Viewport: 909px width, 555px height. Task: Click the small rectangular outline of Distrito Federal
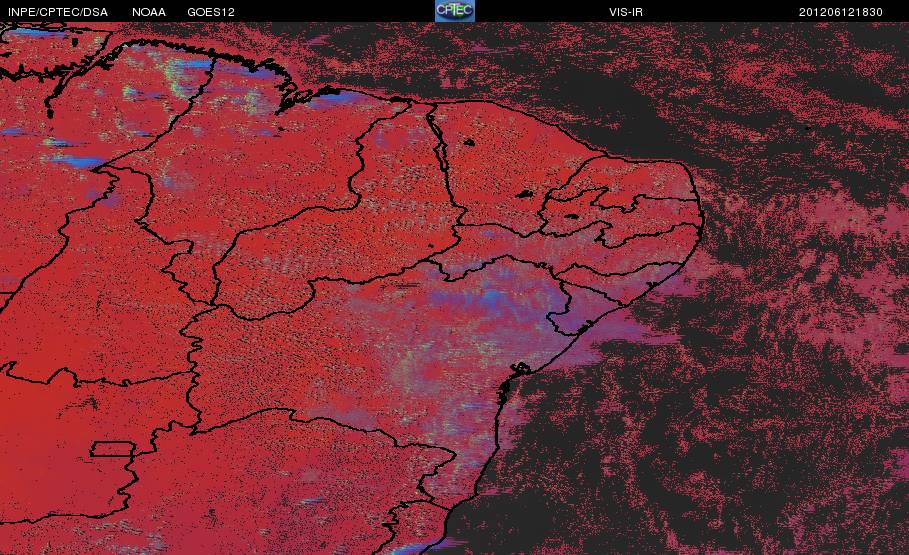tap(112, 449)
